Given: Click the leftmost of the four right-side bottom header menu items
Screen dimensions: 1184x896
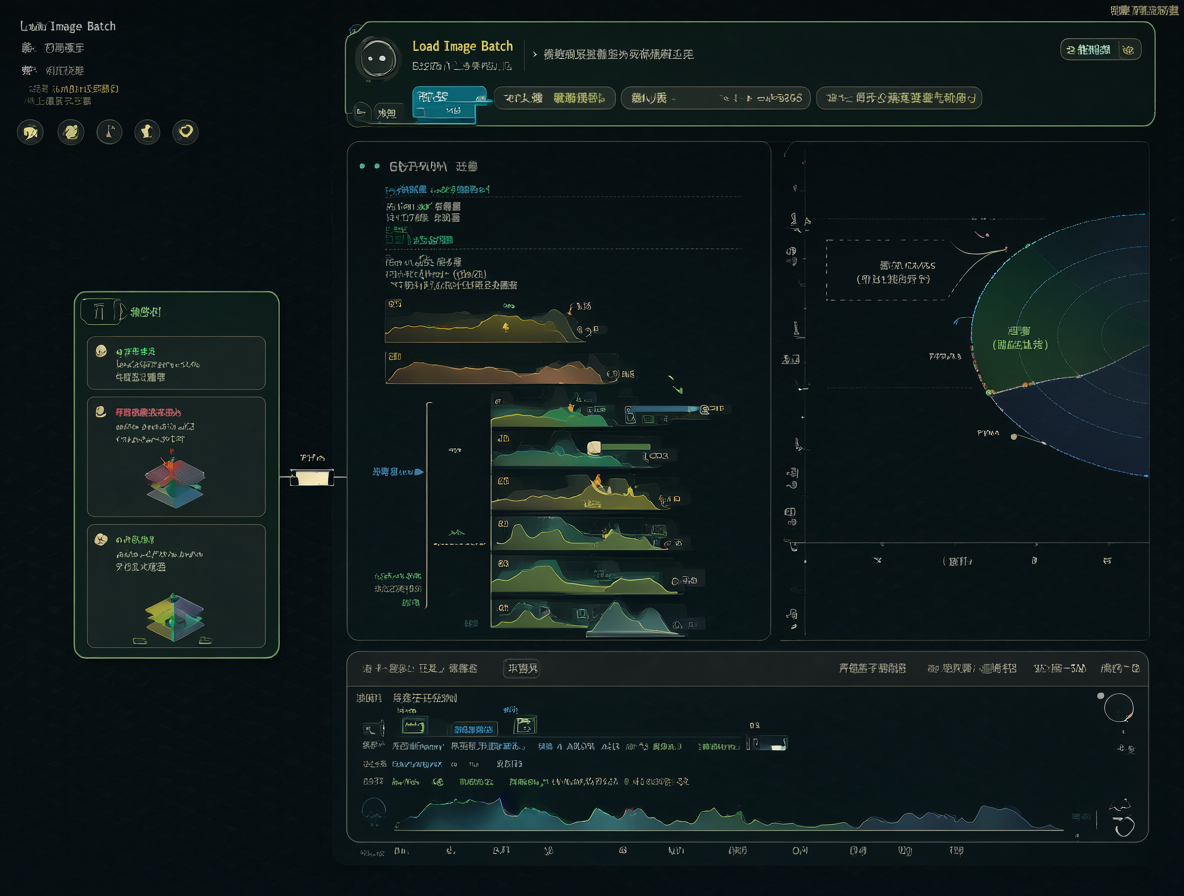Looking at the screenshot, I should pos(872,668).
